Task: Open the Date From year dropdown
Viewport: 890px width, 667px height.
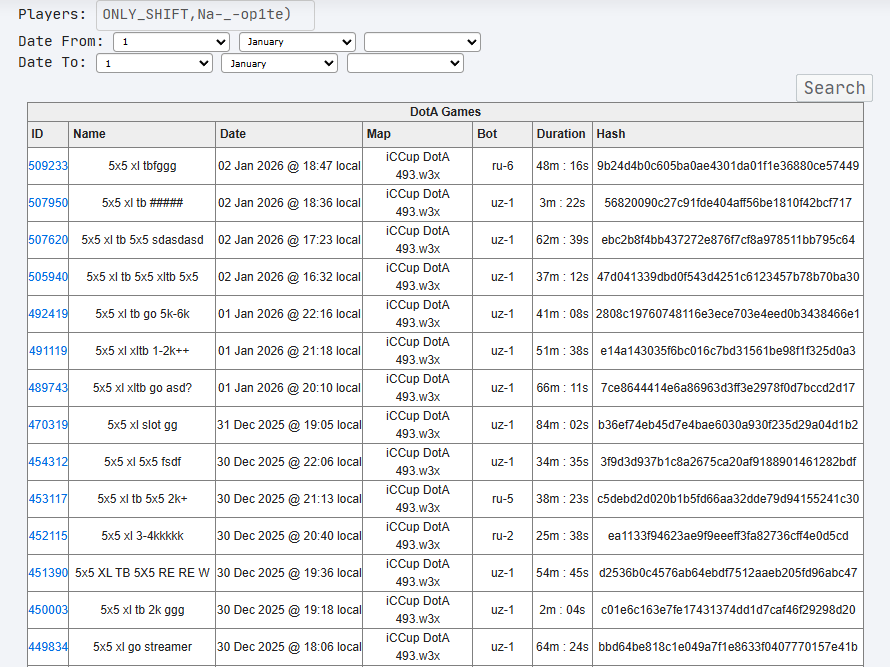Action: 422,42
